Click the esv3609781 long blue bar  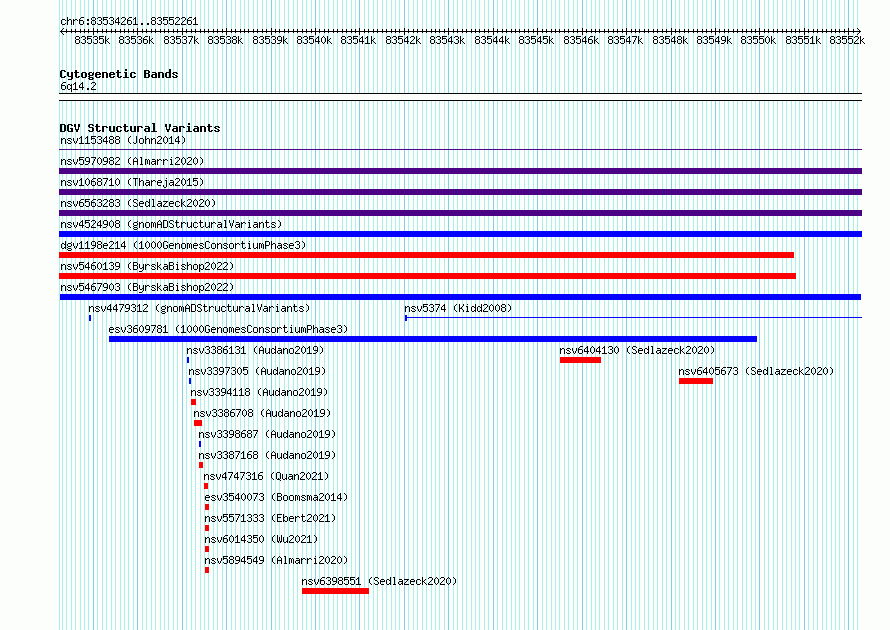(x=433, y=339)
